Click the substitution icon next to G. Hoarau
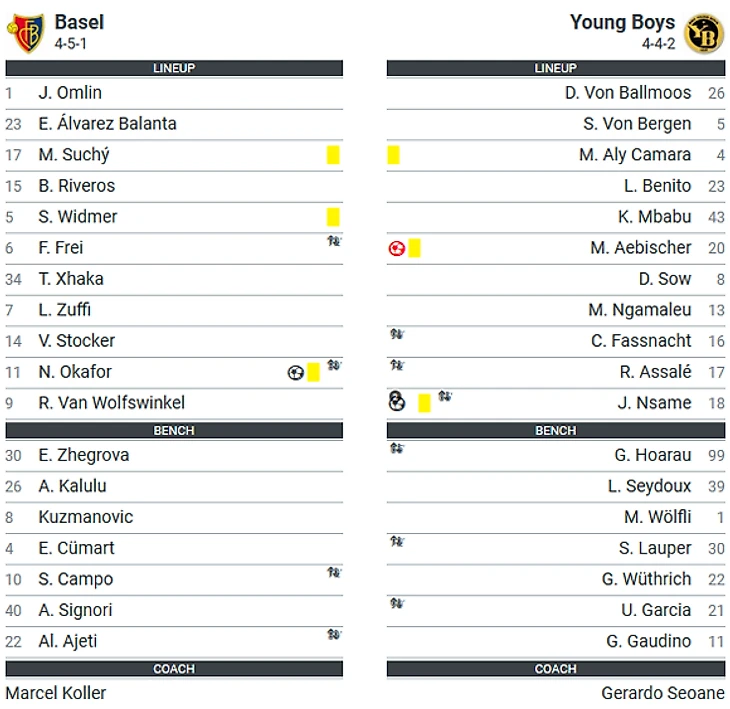730x709 pixels. 397,448
